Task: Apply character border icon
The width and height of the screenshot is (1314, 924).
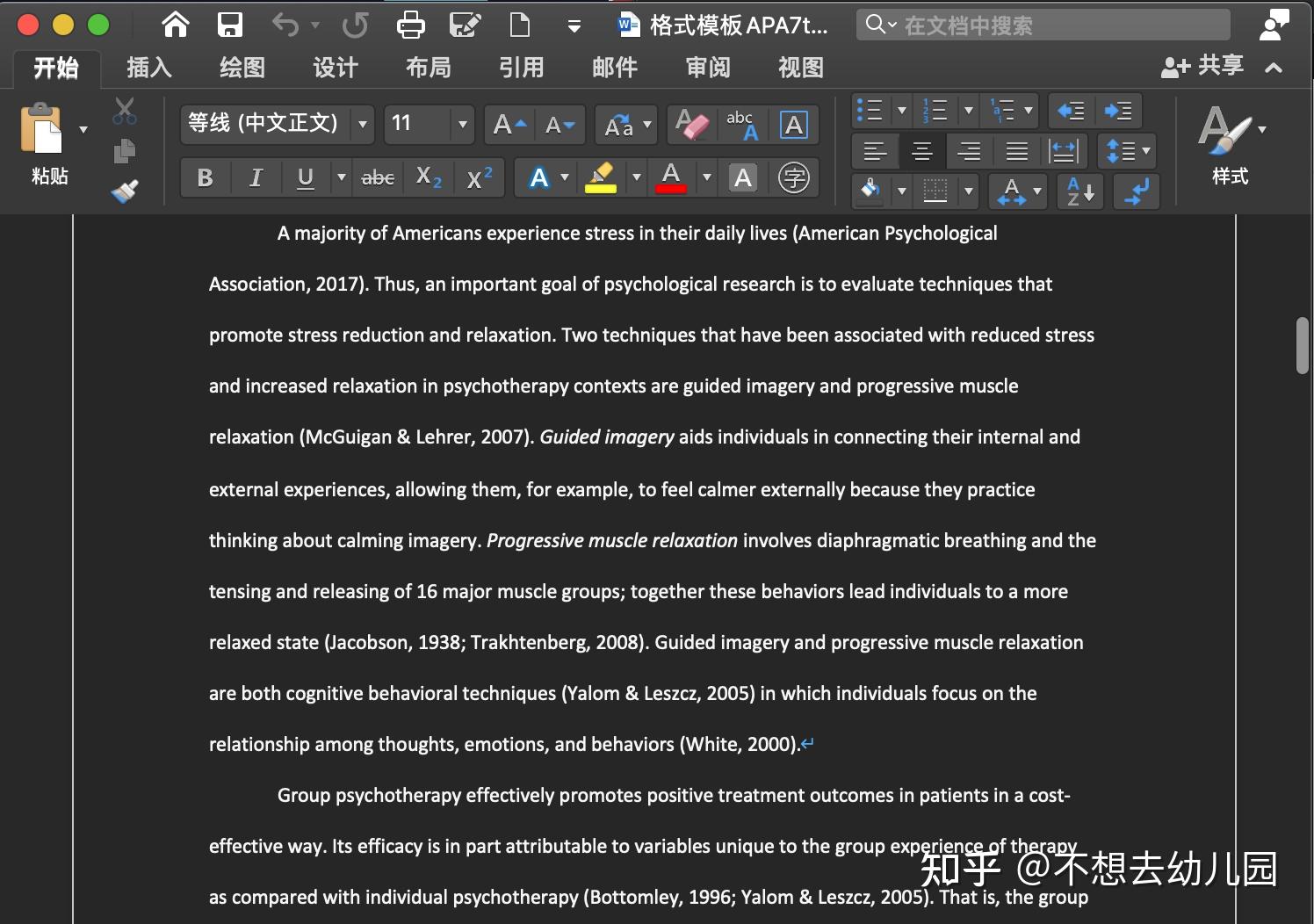Action: pos(794,125)
